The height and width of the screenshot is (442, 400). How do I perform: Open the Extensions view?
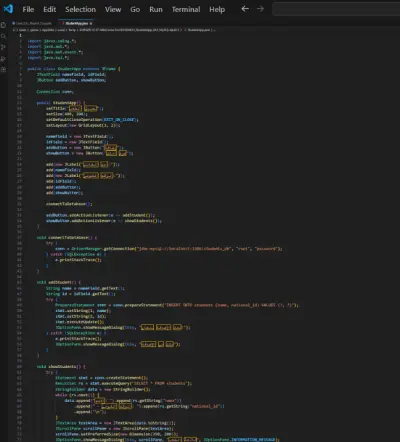click(x=3, y=70)
